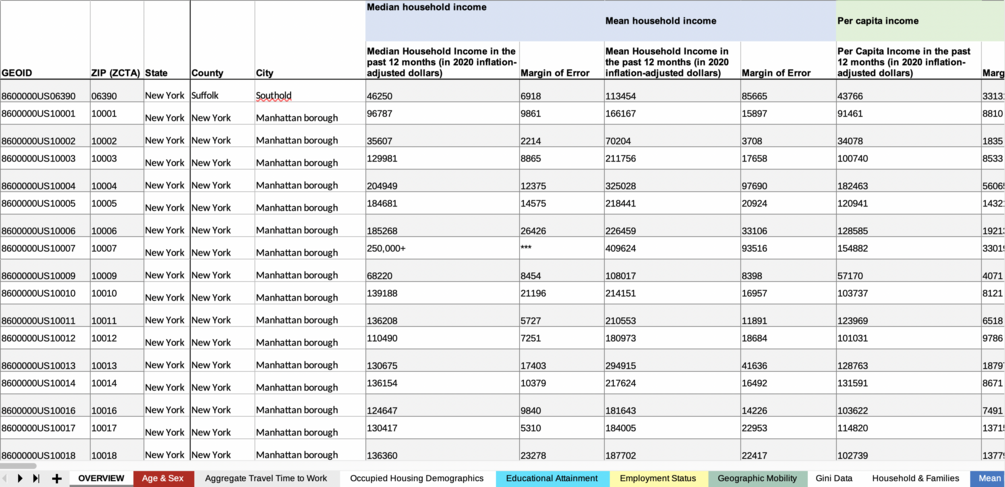The image size is (1005, 487).
Task: Click margin of error 14575
Action: coord(561,203)
